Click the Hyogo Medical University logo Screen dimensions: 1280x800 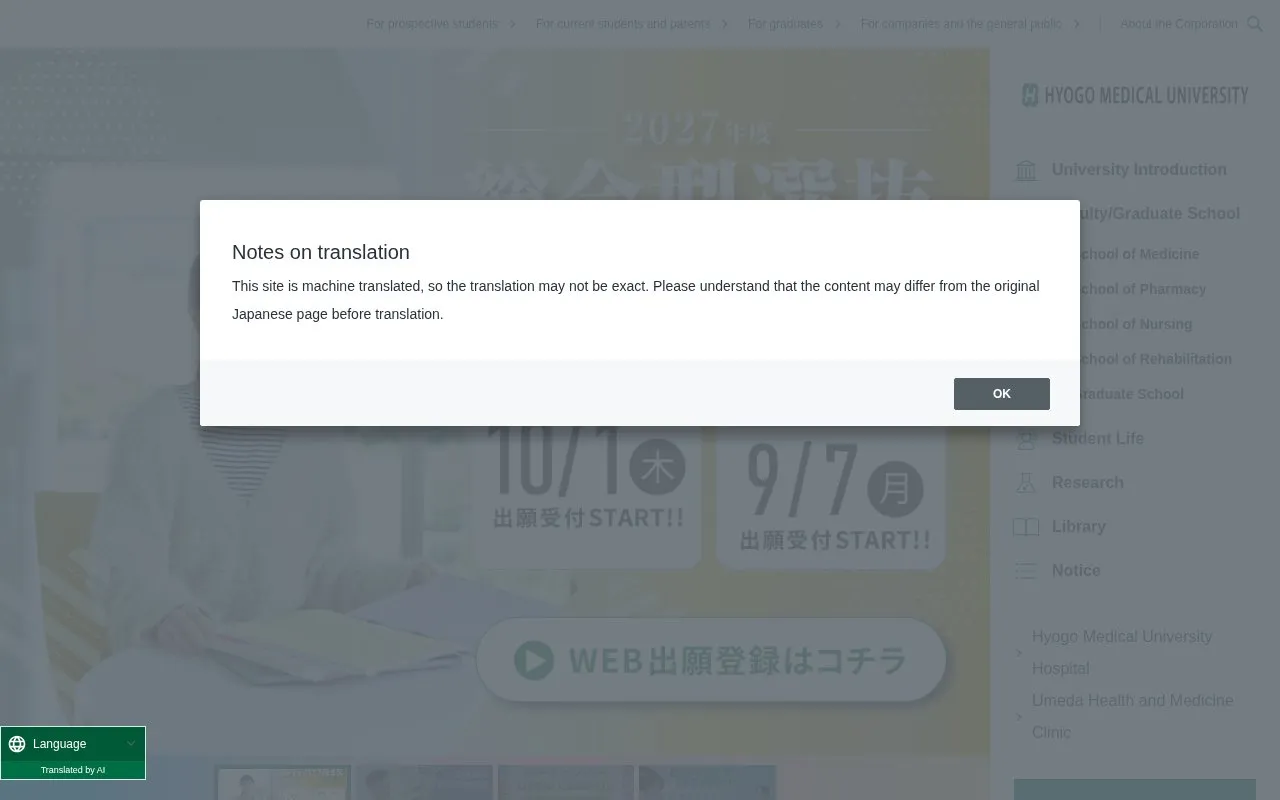(1135, 95)
